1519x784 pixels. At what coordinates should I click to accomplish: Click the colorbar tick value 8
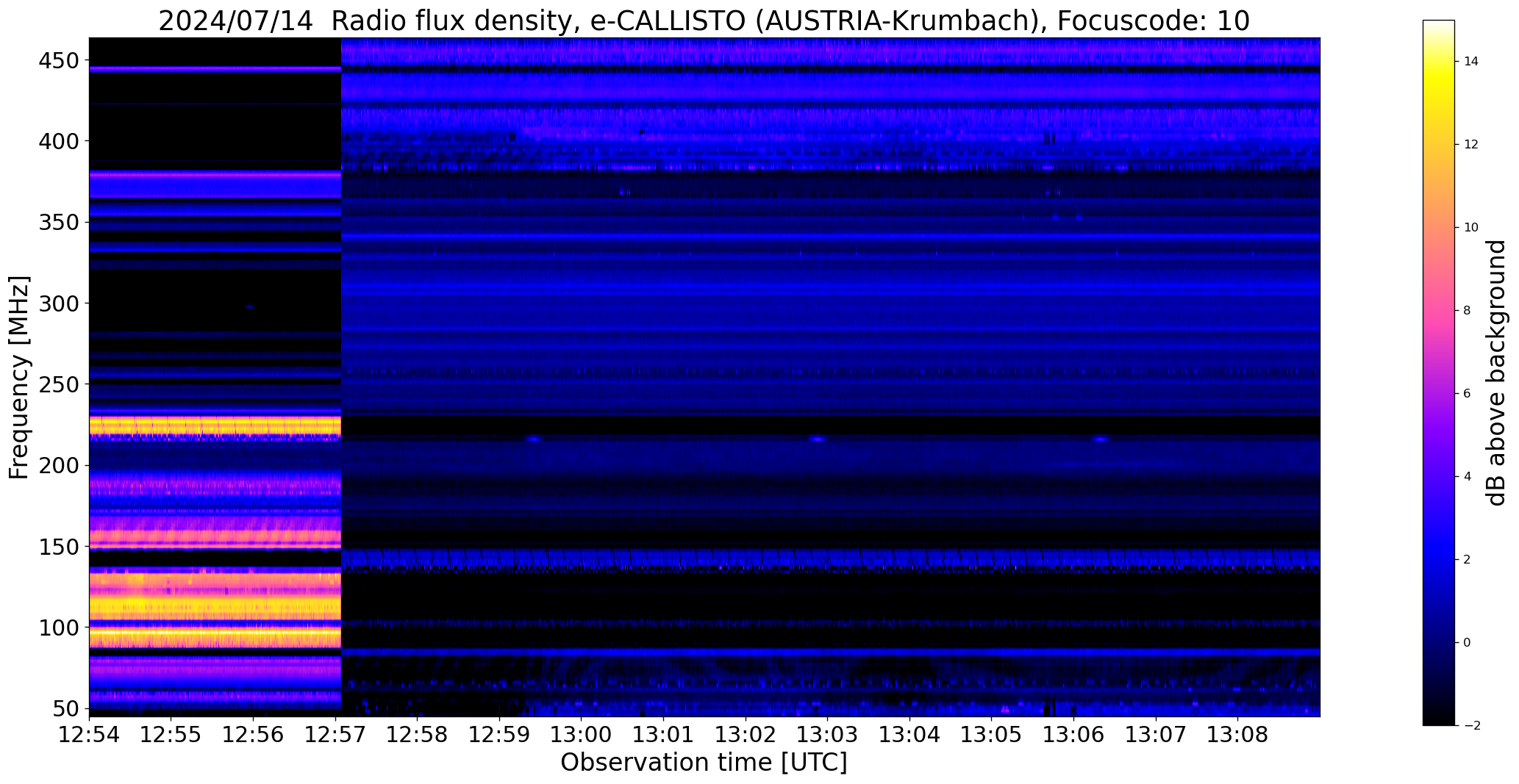tap(1468, 311)
